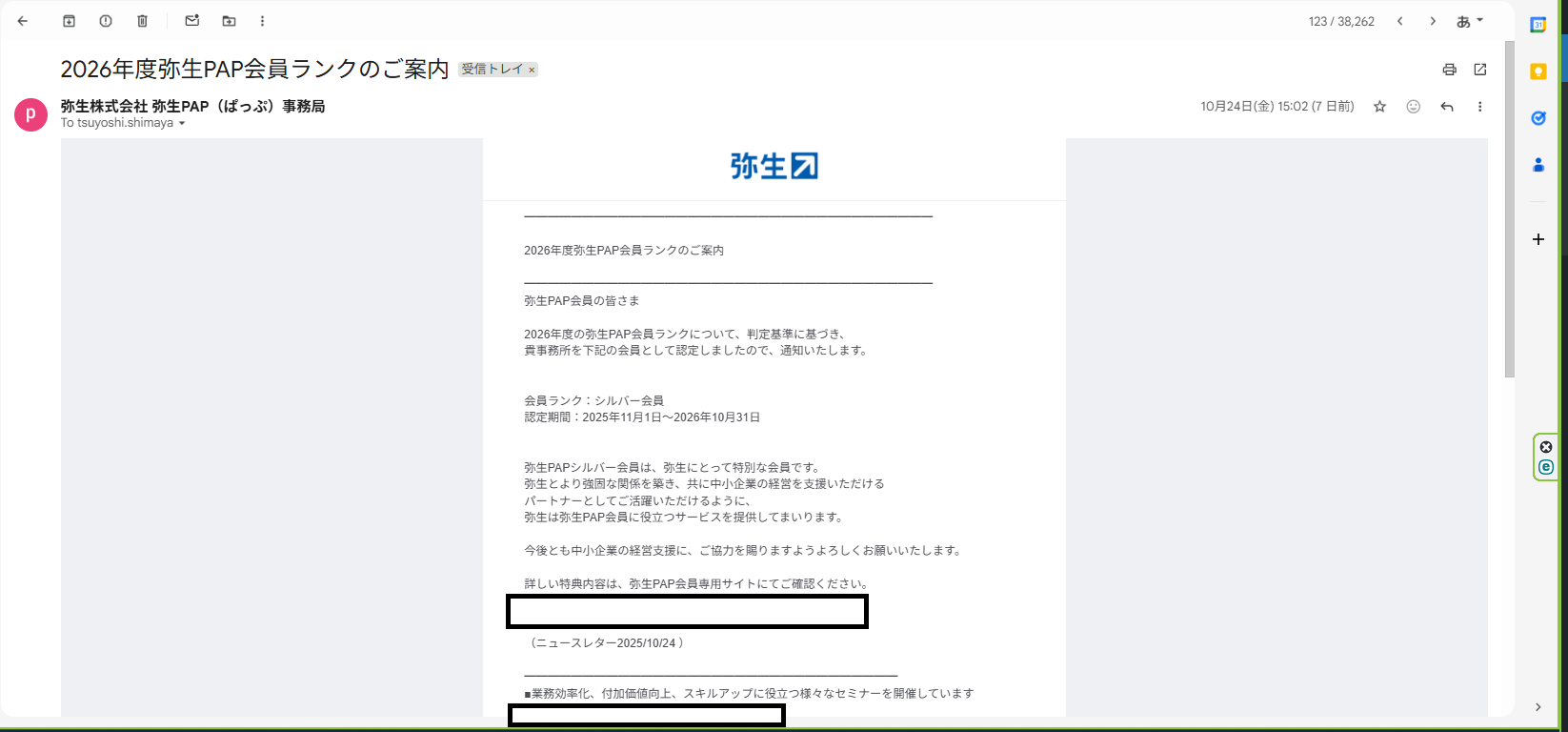1568x732 pixels.
Task: Reply to the 弥生PAP email
Action: 1446,107
